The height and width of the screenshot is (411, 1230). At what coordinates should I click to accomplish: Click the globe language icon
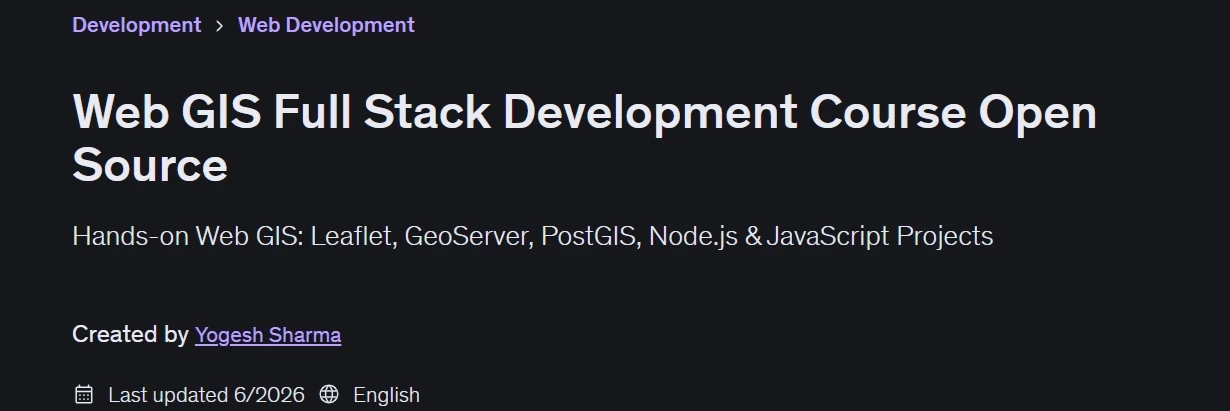[x=329, y=395]
